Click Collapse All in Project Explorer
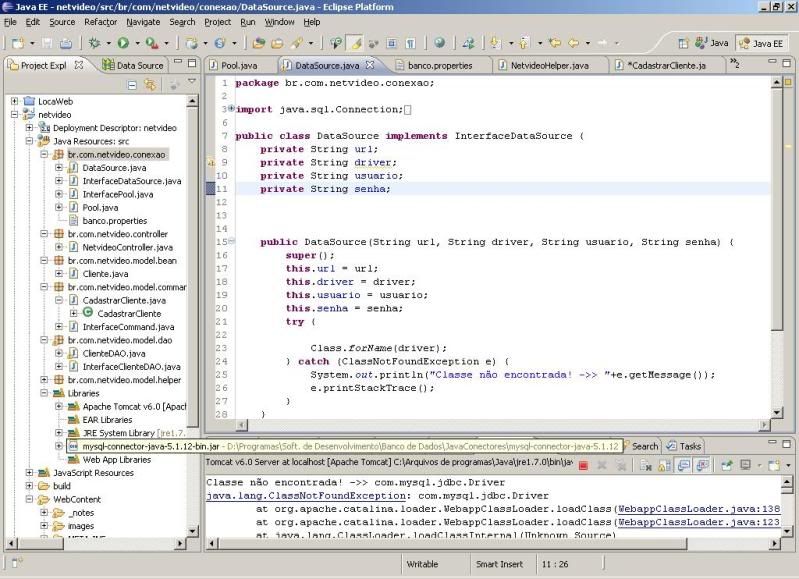This screenshot has width=799, height=579. click(133, 85)
